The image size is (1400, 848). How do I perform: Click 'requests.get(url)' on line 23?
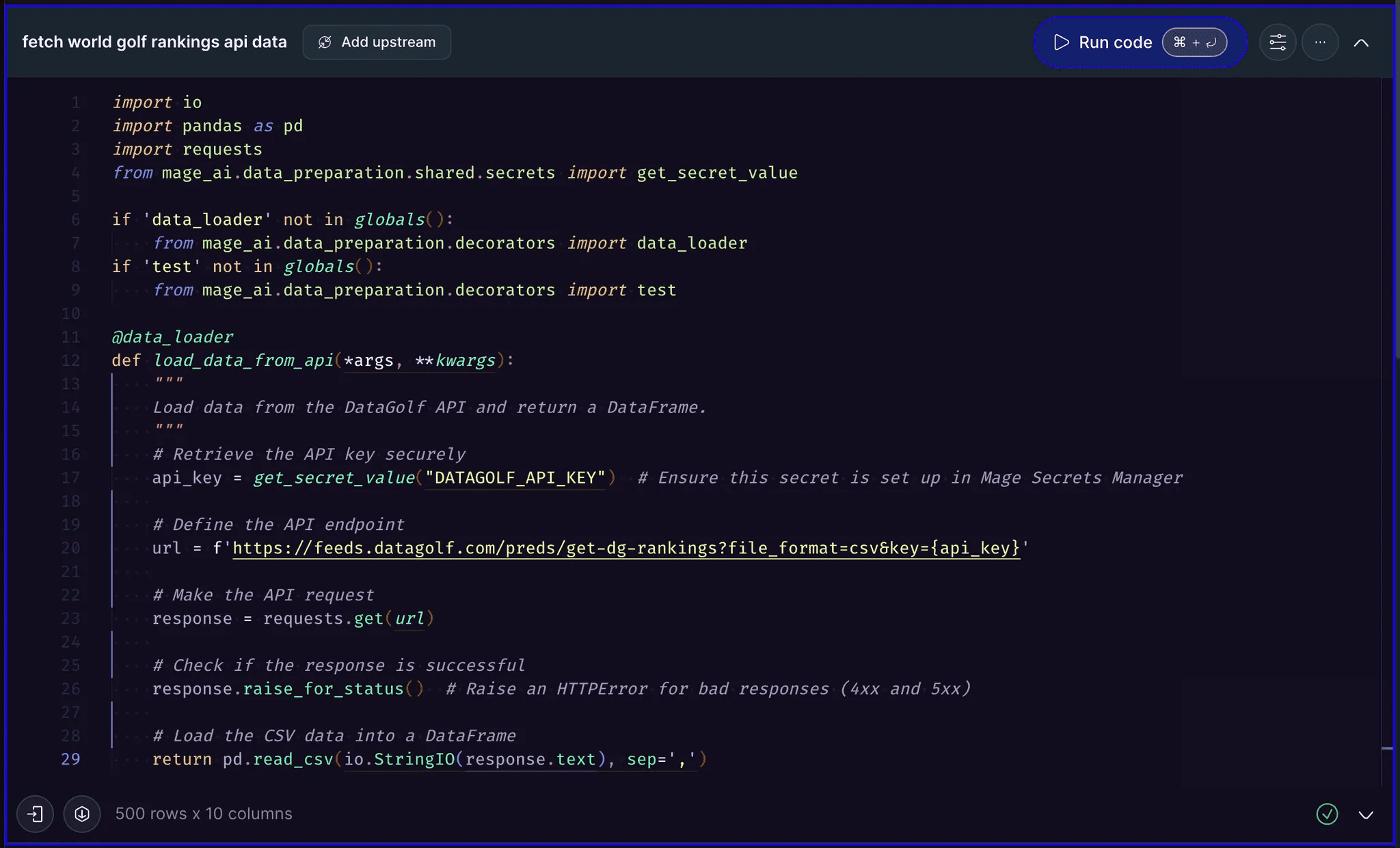click(x=349, y=618)
